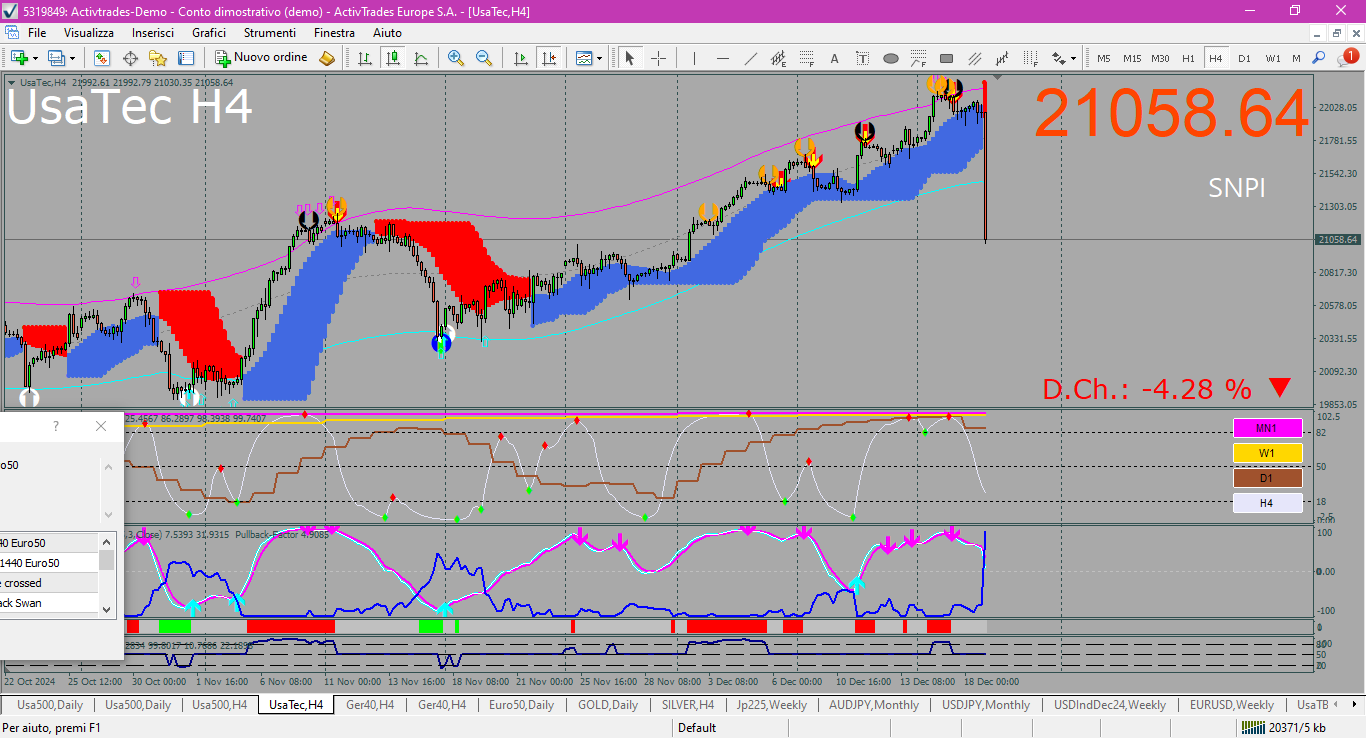Expand the new chart dropdown arrow
Viewport: 1366px width, 738px height.
(36, 58)
